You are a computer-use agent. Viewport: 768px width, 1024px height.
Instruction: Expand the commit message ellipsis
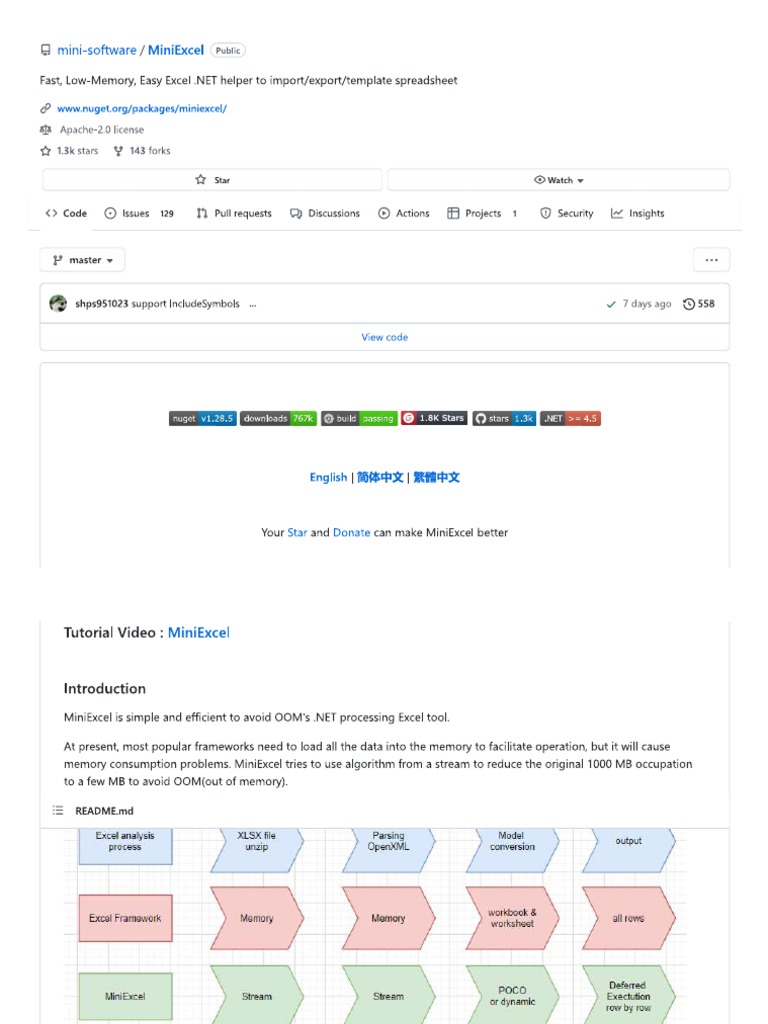(x=253, y=304)
